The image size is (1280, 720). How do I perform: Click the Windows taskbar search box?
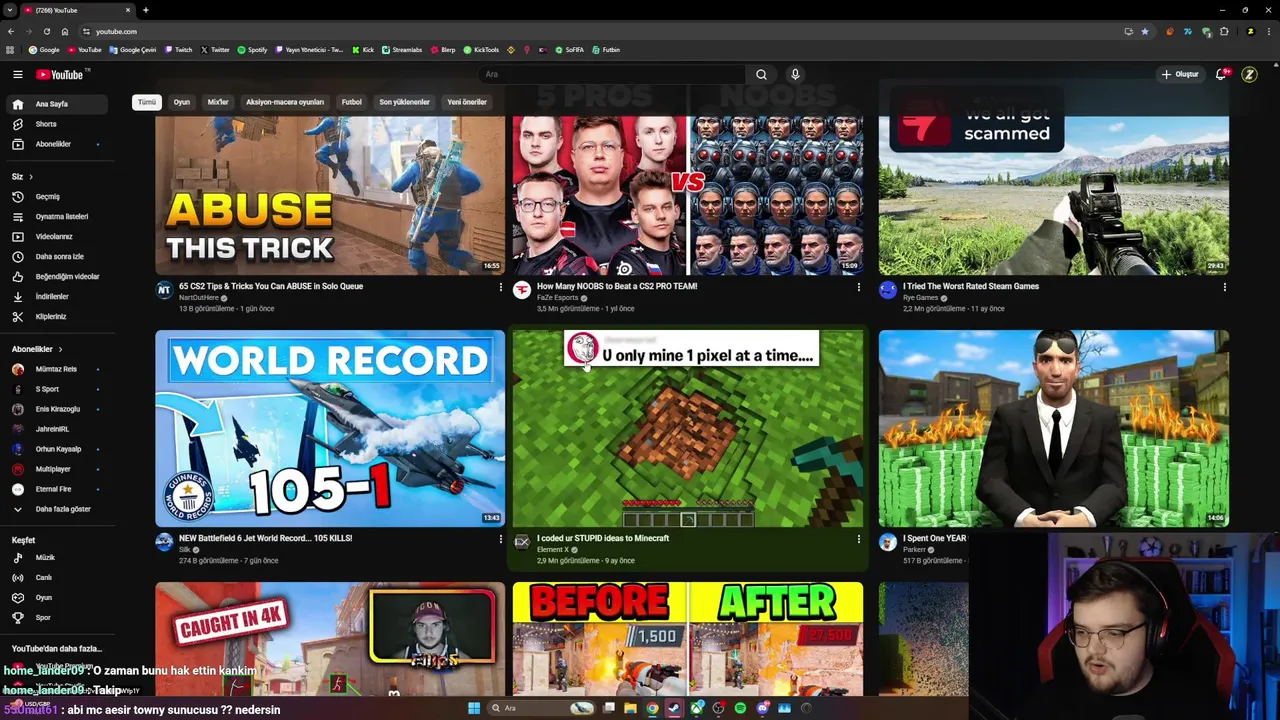[x=540, y=708]
